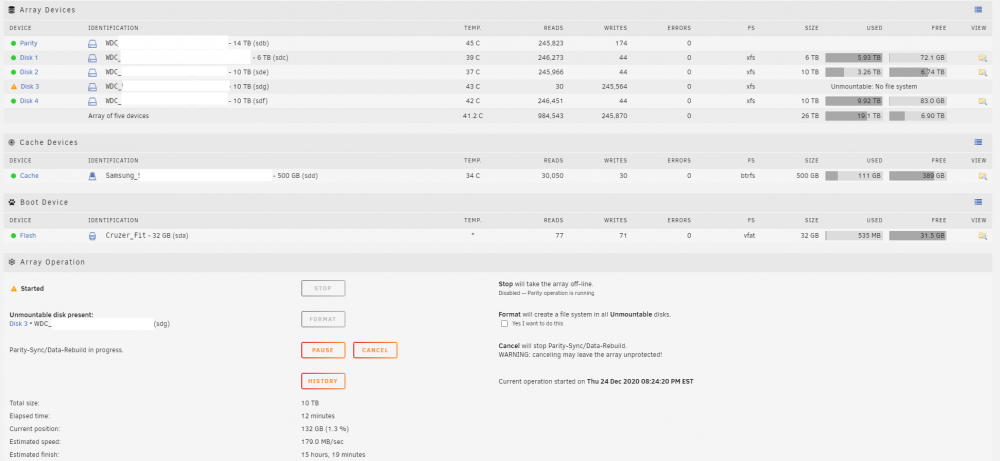Click Cache Samsung drive icon

point(92,175)
